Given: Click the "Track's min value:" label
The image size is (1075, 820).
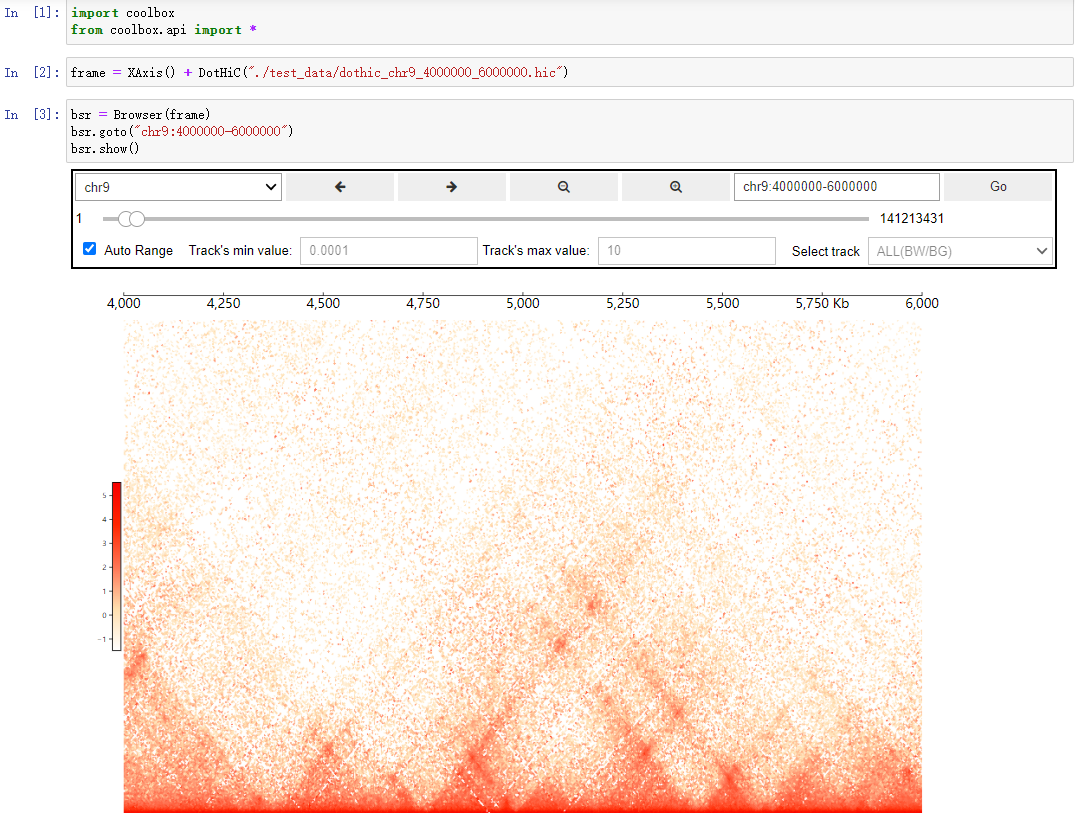Looking at the screenshot, I should (240, 250).
